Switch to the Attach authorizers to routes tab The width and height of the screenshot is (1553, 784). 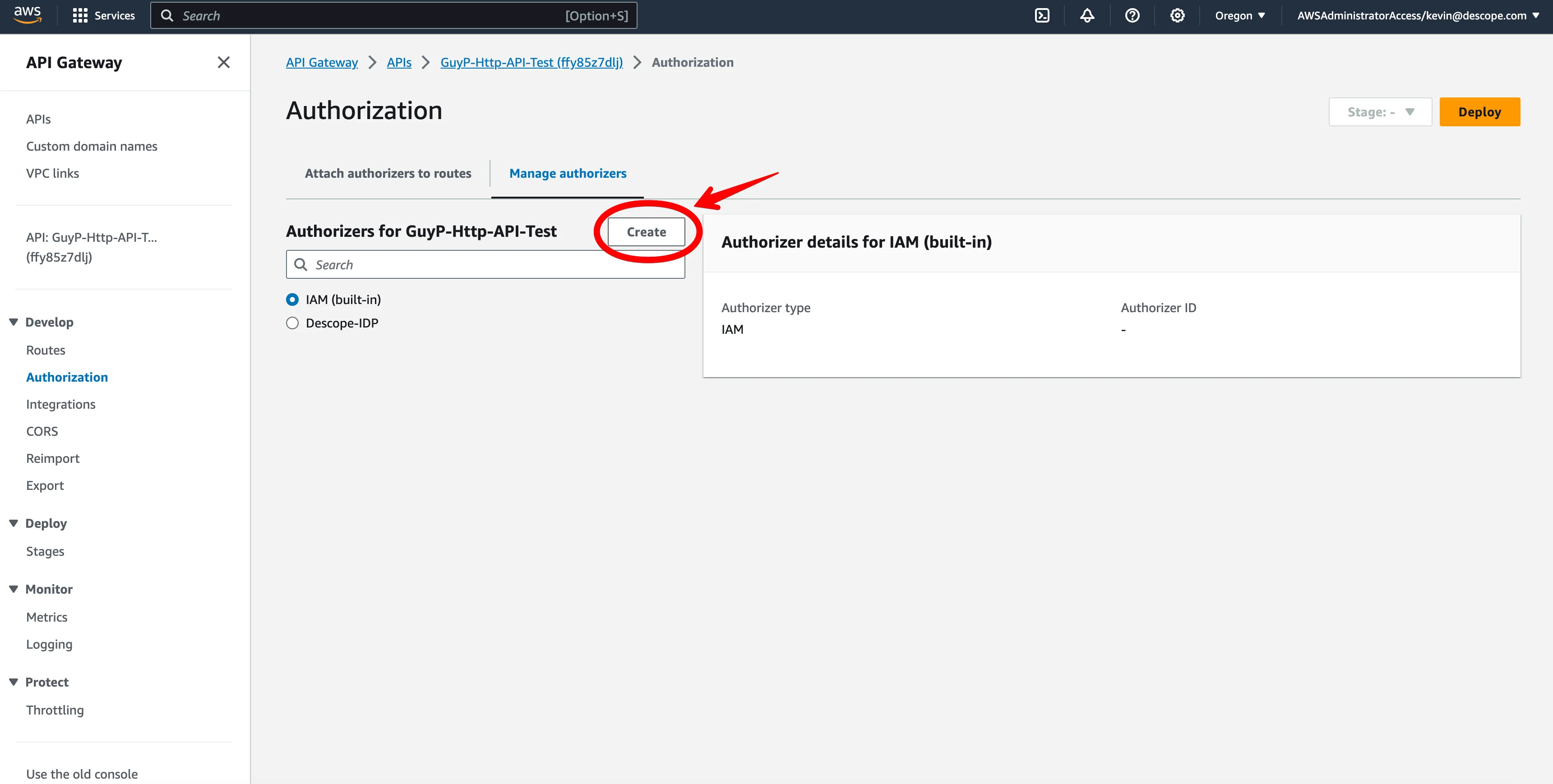coord(388,173)
